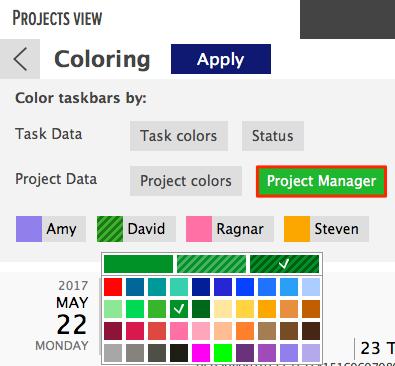Open Amy's purple color picker
395x366 pixels.
pyautogui.click(x=29, y=229)
